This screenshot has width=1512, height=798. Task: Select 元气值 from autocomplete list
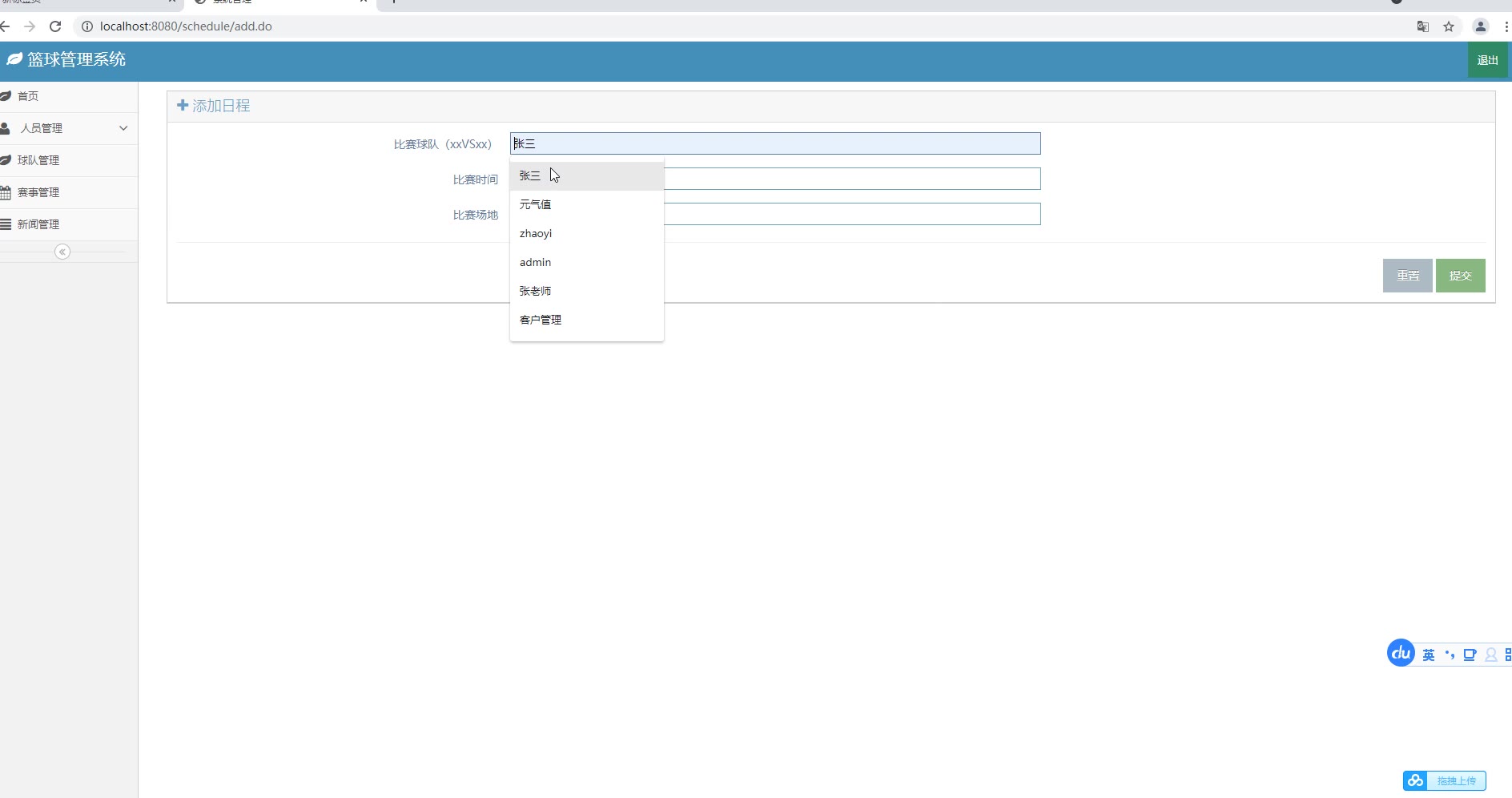tap(587, 204)
